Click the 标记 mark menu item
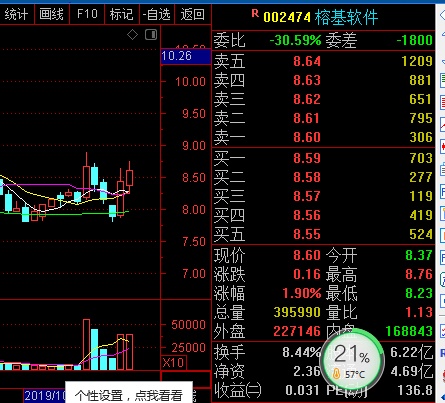445x403 pixels. pos(122,14)
